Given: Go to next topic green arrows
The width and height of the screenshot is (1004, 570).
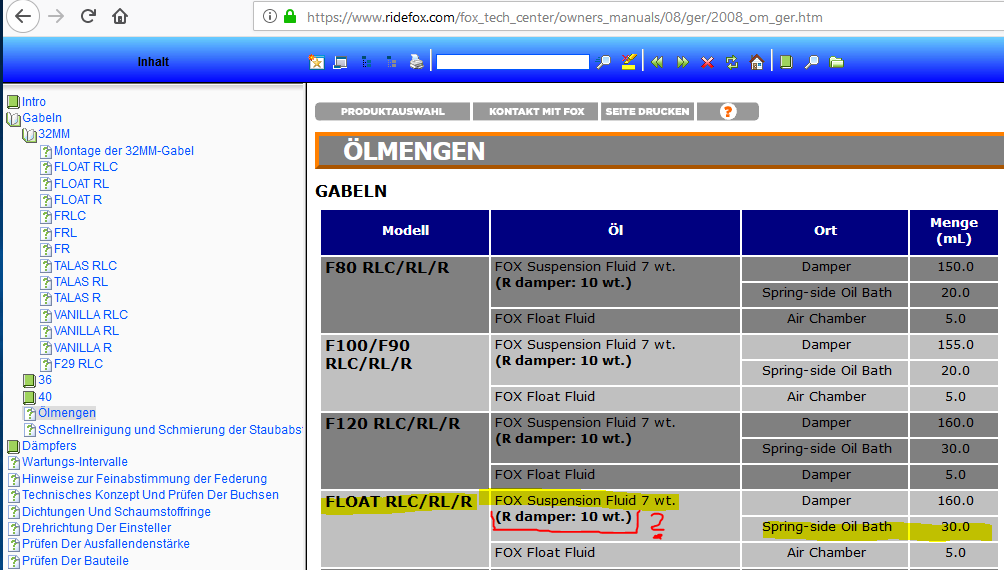Looking at the screenshot, I should point(683,62).
